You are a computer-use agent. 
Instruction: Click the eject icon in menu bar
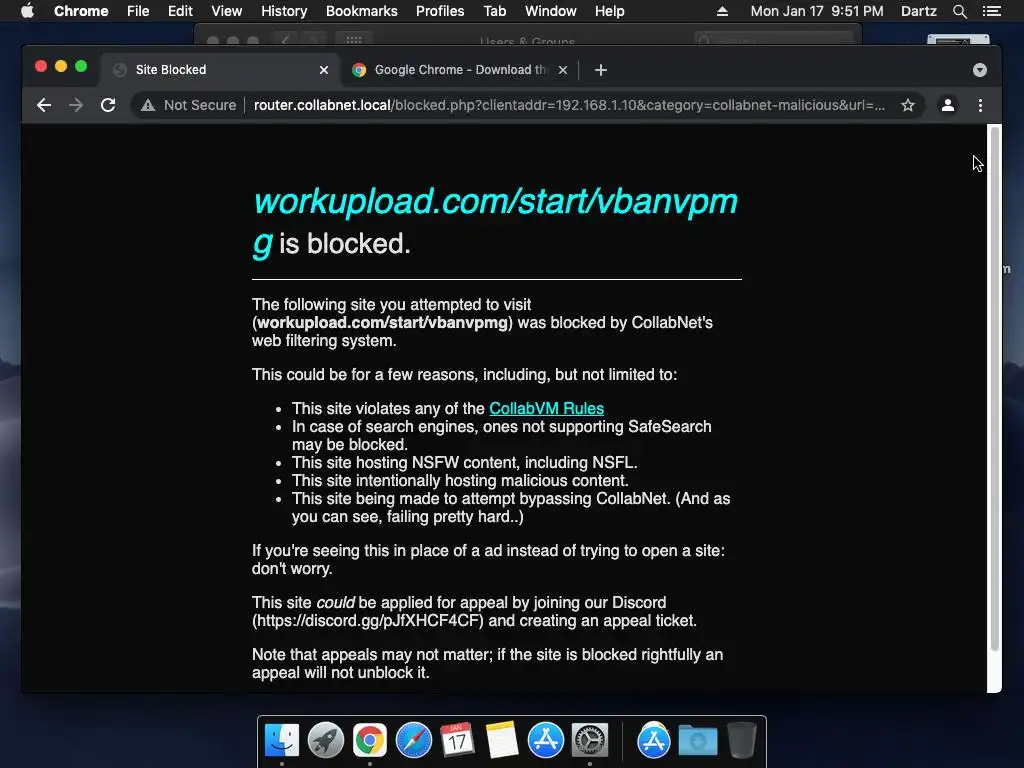(x=722, y=11)
